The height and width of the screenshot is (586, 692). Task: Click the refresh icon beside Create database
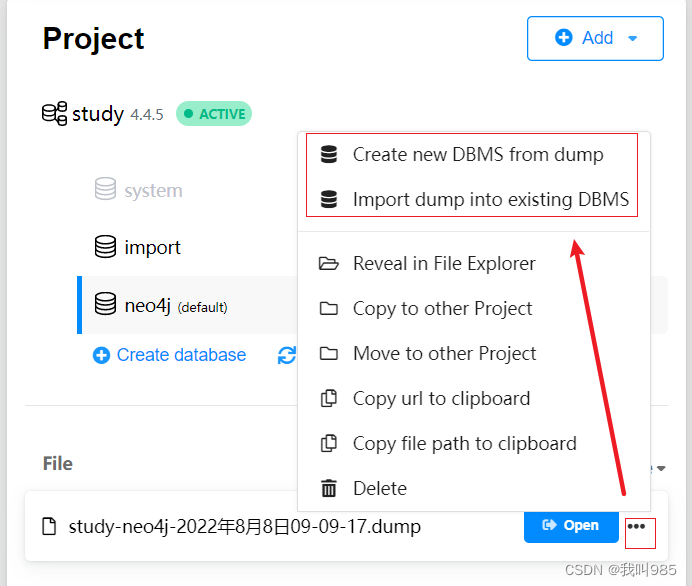[287, 355]
